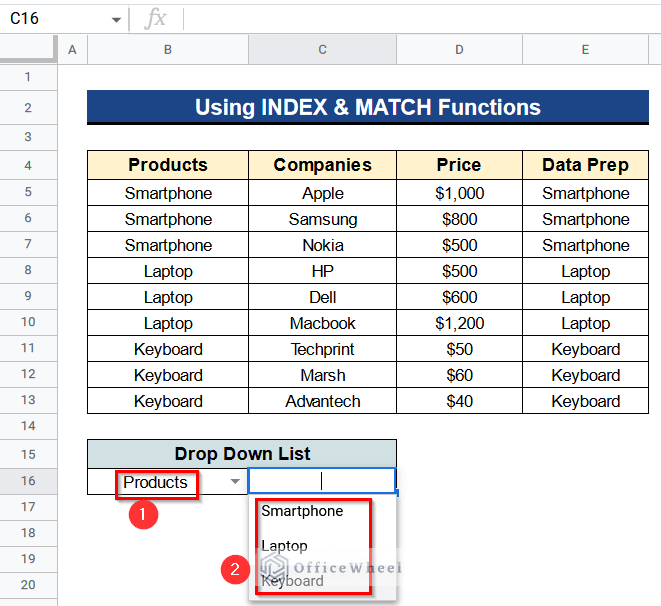Image resolution: width=661 pixels, height=606 pixels.
Task: Select column E header
Action: [585, 49]
